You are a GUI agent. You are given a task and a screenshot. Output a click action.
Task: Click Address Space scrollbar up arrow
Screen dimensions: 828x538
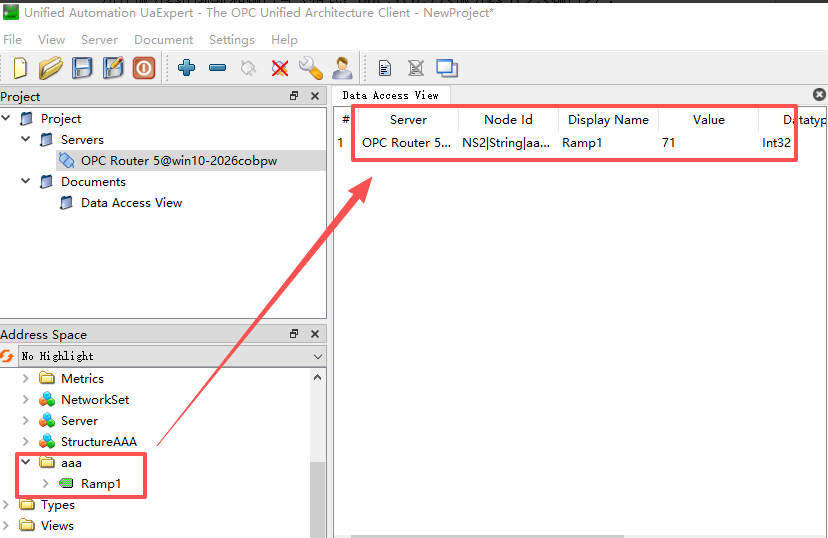click(317, 377)
